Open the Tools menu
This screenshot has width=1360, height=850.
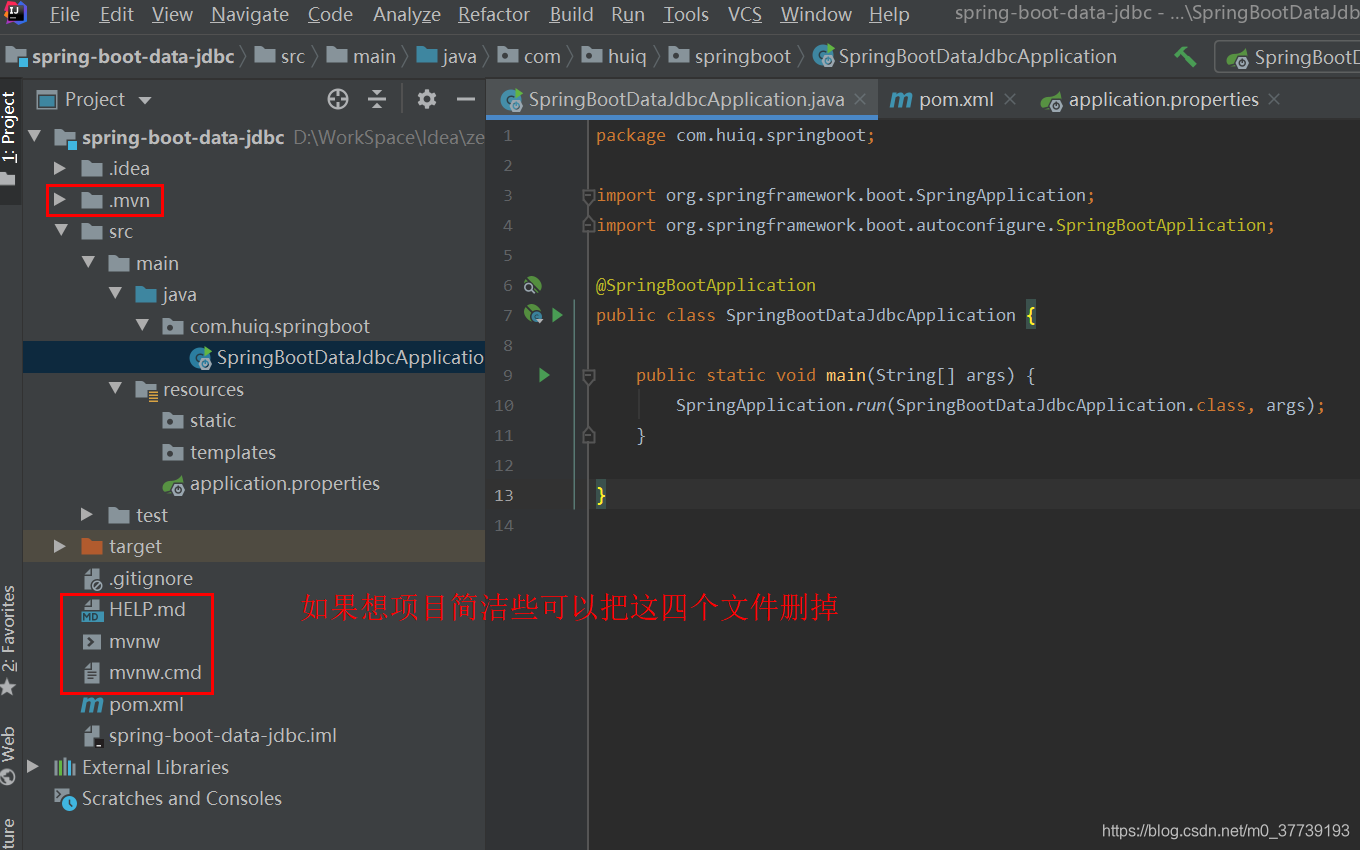(686, 14)
